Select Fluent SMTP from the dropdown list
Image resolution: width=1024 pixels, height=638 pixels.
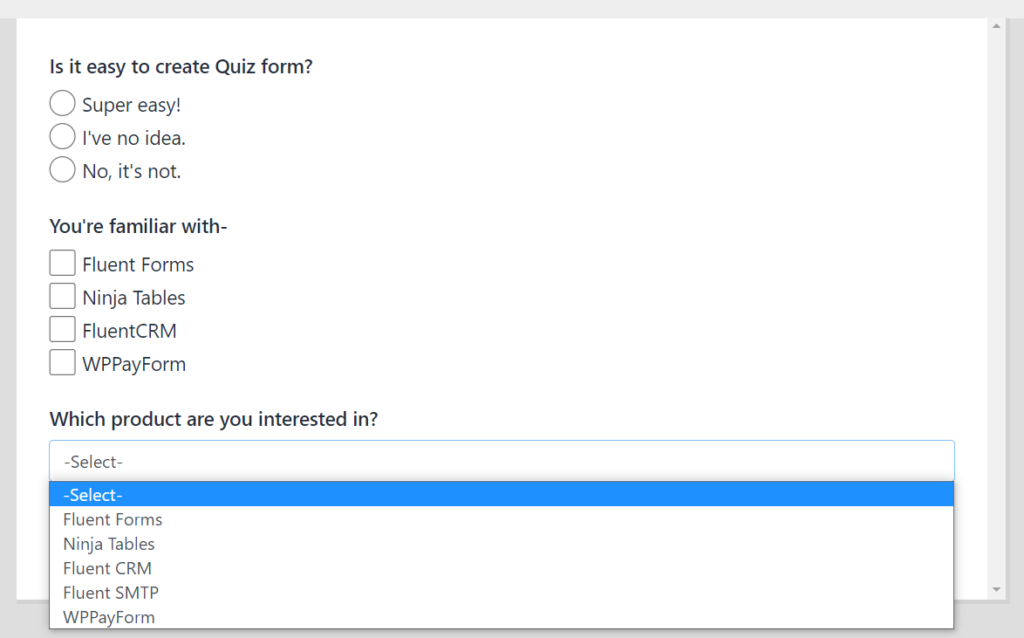[x=111, y=592]
